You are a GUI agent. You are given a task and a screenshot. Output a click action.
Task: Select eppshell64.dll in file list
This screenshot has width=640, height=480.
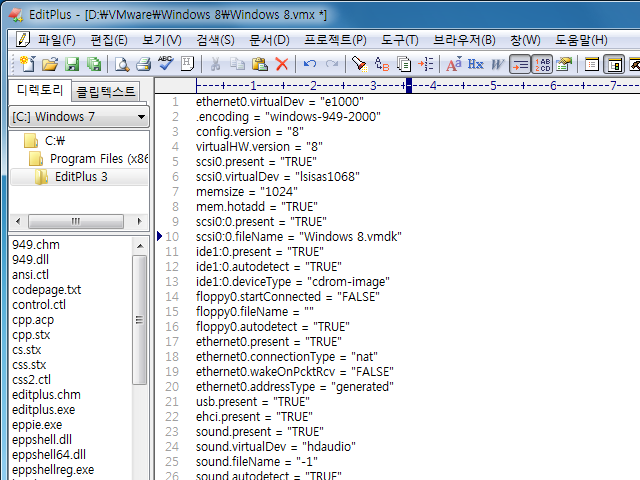(49, 455)
